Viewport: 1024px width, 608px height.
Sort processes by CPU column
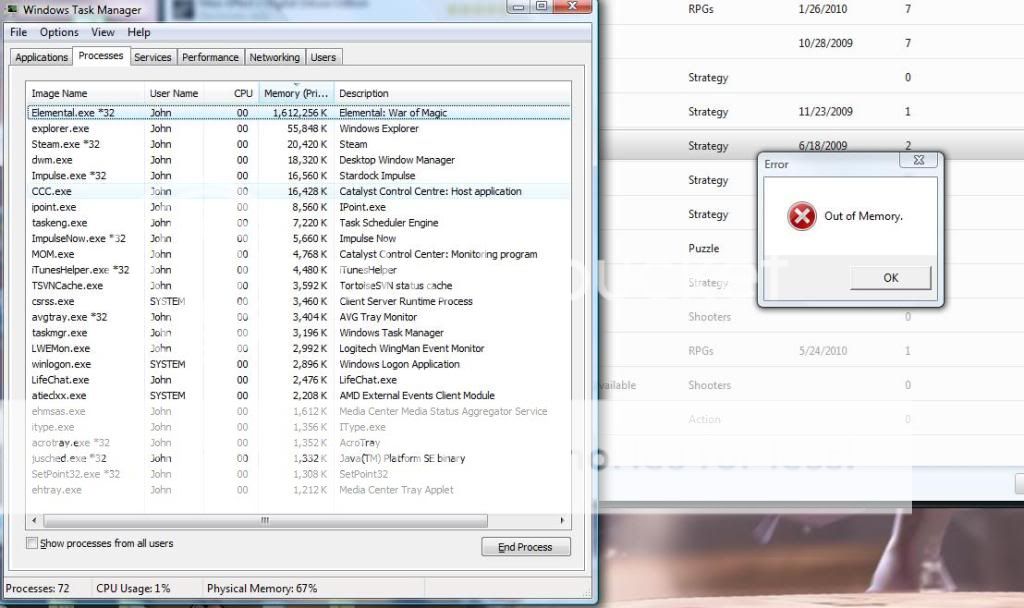point(242,93)
